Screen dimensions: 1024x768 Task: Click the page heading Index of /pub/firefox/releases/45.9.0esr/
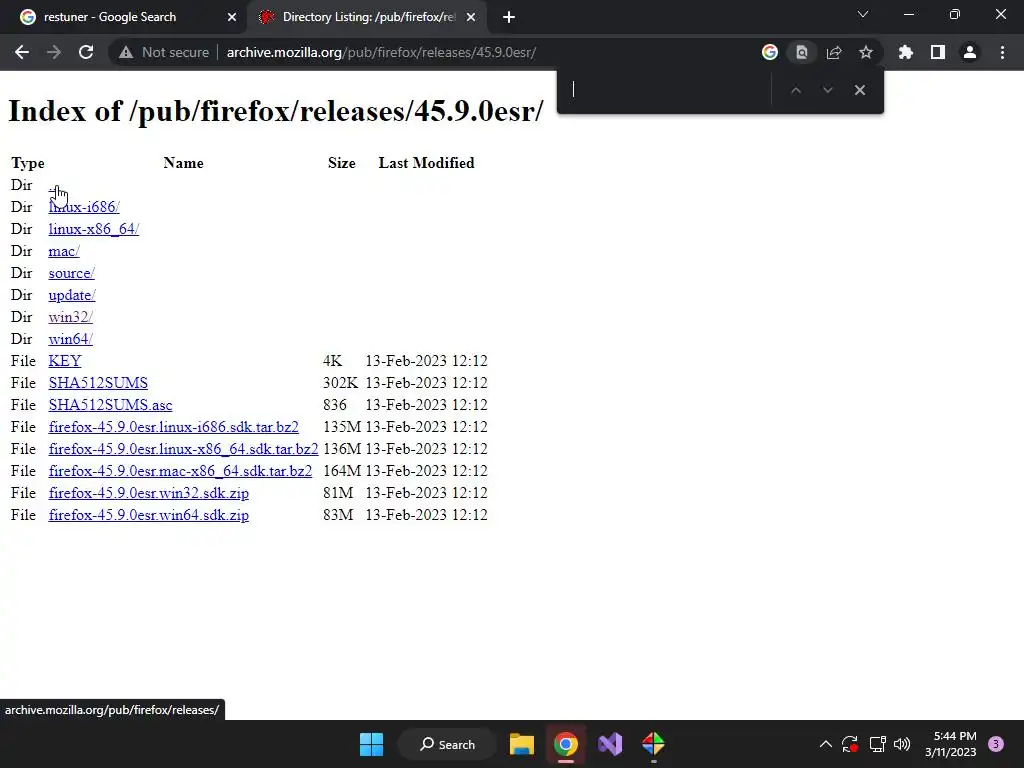point(276,111)
